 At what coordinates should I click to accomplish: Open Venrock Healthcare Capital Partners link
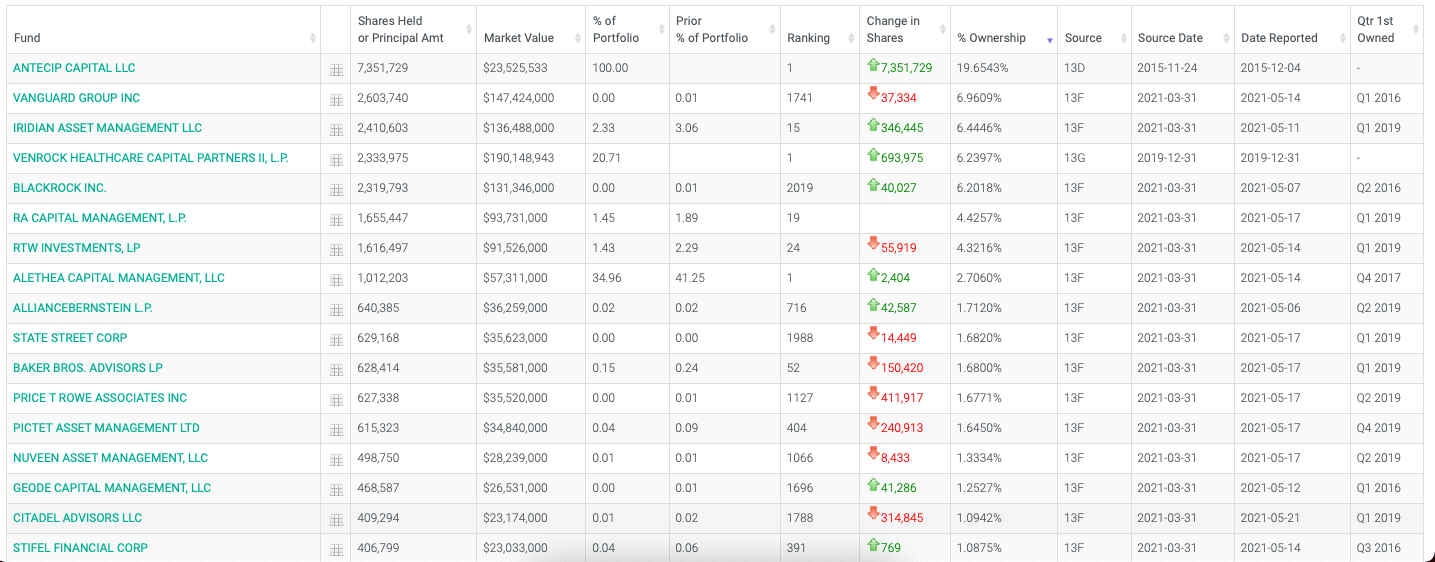tap(150, 158)
